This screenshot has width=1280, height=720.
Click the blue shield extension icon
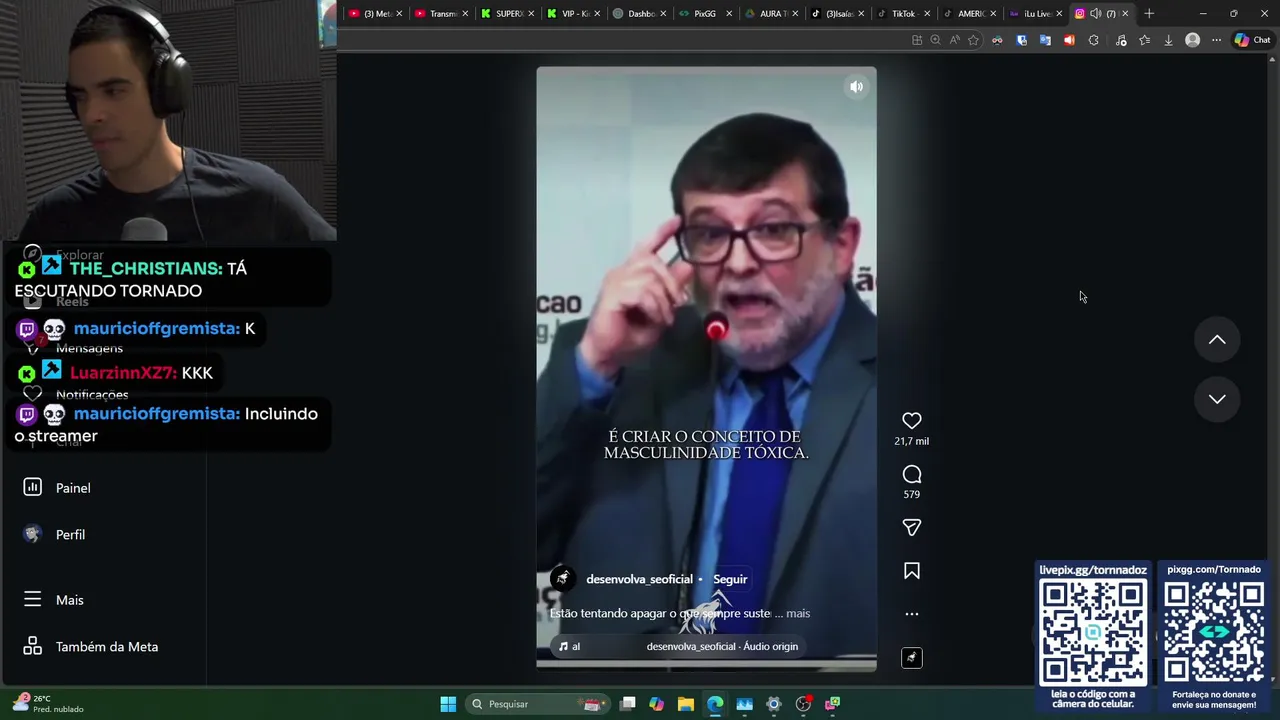click(x=1021, y=40)
